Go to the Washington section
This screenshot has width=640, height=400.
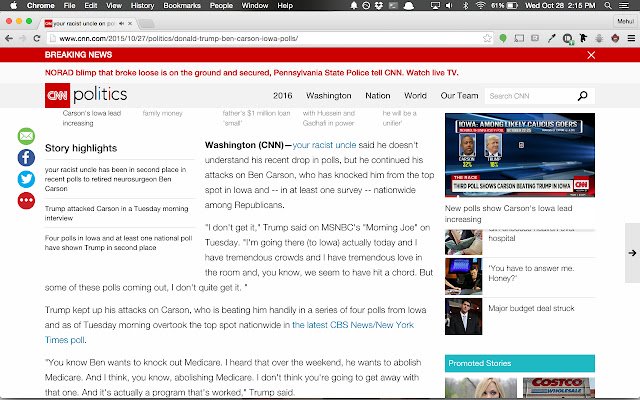click(329, 96)
